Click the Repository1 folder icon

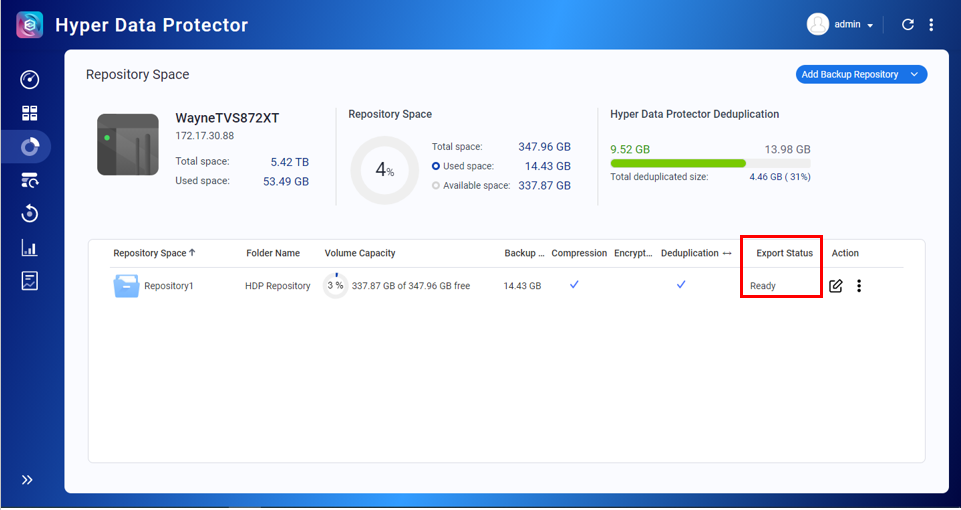[x=127, y=286]
